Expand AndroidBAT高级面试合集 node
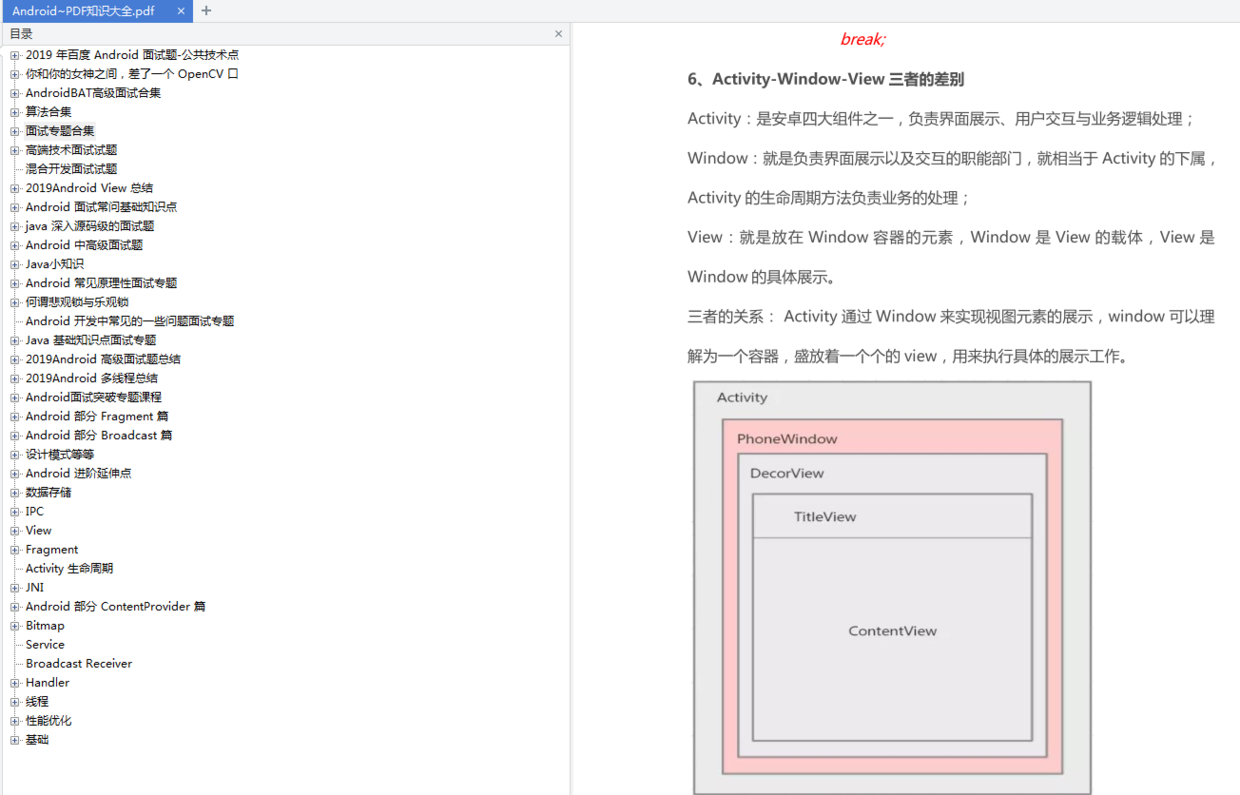The width and height of the screenshot is (1240, 795). pos(15,93)
